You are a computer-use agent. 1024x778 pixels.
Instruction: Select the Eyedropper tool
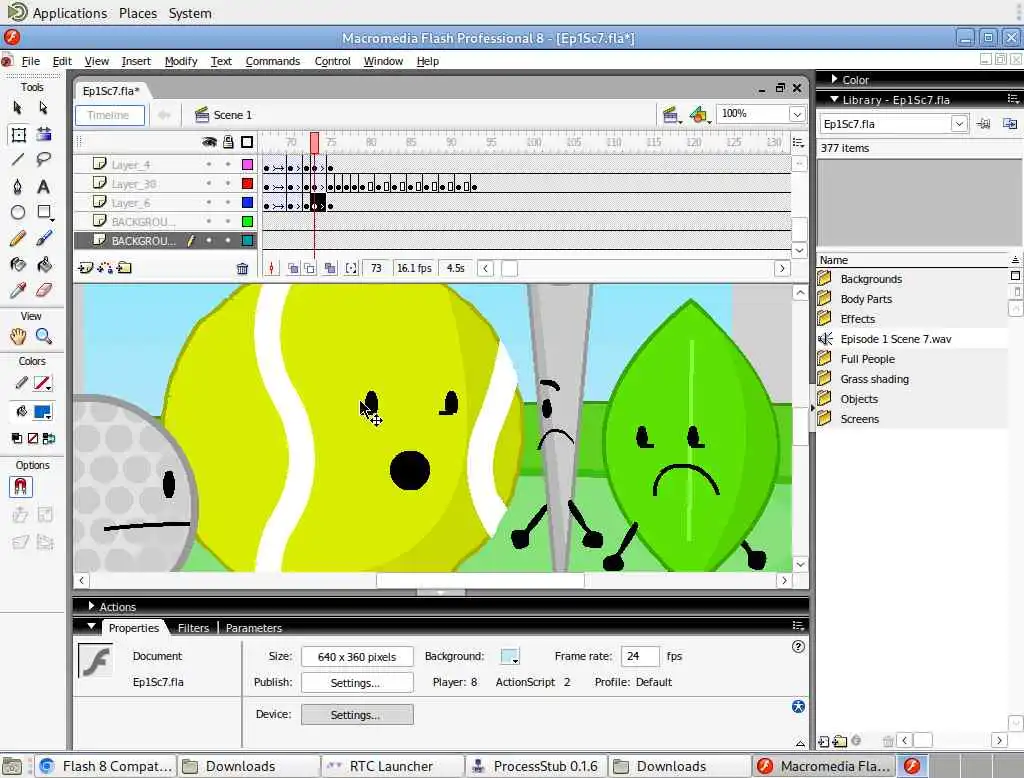[18, 290]
